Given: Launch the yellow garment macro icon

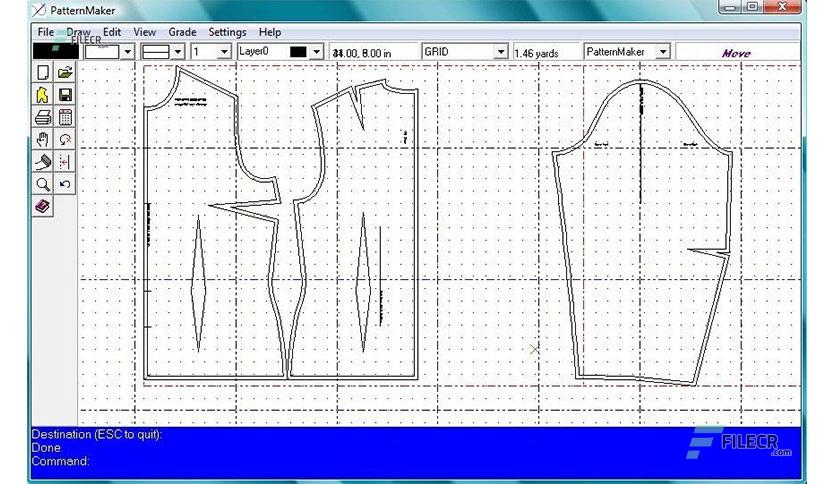Looking at the screenshot, I should point(43,95).
